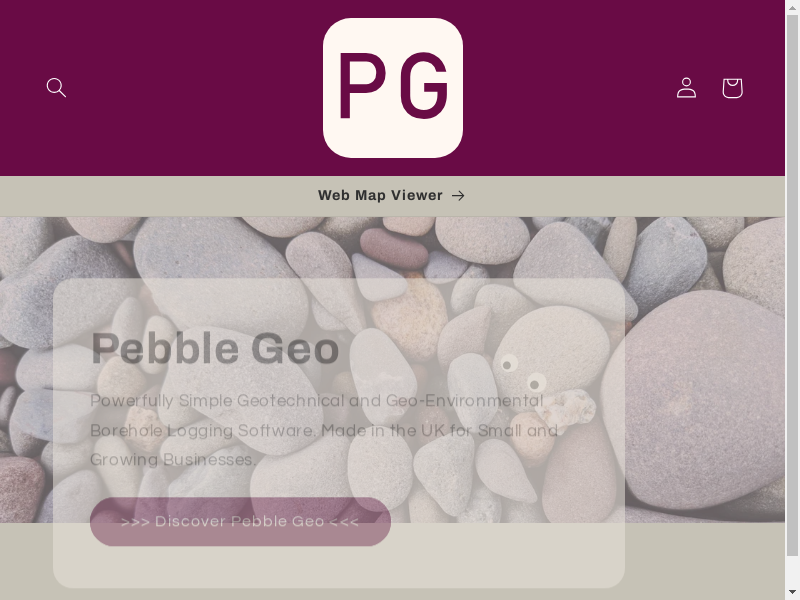Click scrollbar track below the thumb
Screen dimensions: 800x600
click(x=792, y=571)
